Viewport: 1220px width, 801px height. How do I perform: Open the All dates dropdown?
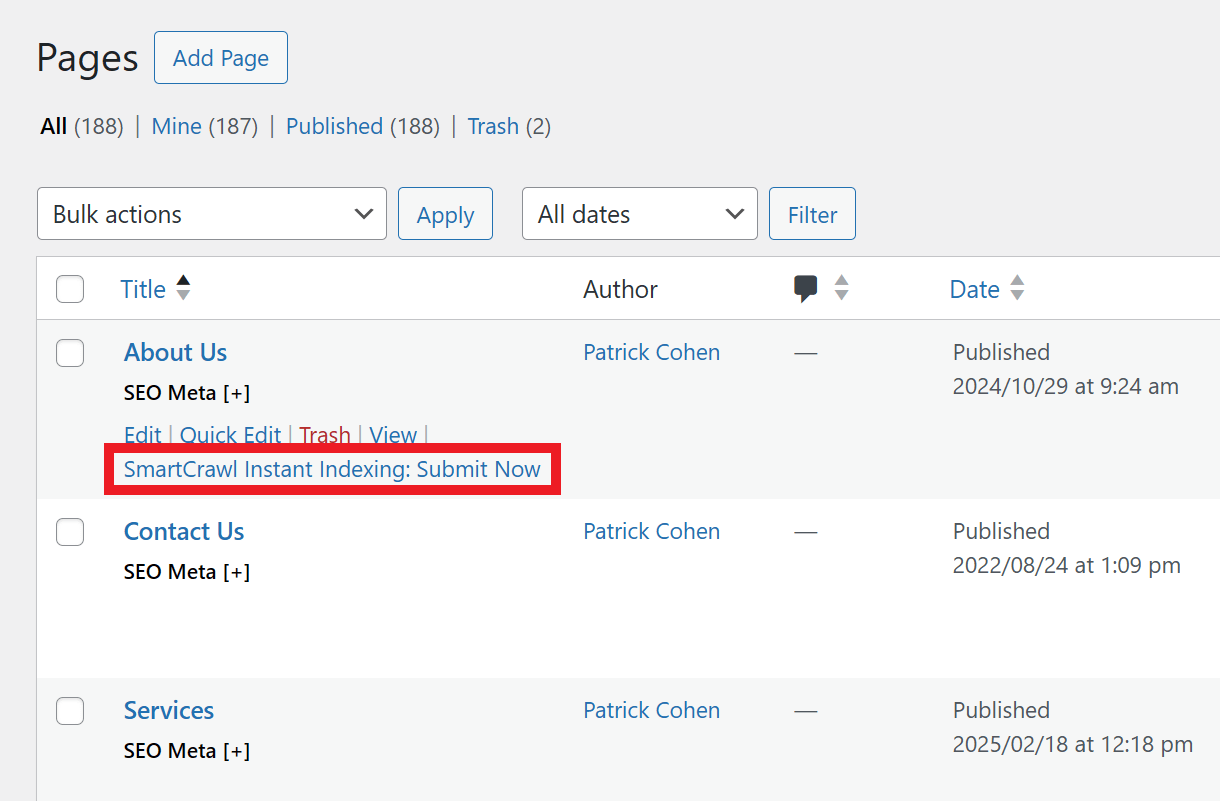point(639,214)
